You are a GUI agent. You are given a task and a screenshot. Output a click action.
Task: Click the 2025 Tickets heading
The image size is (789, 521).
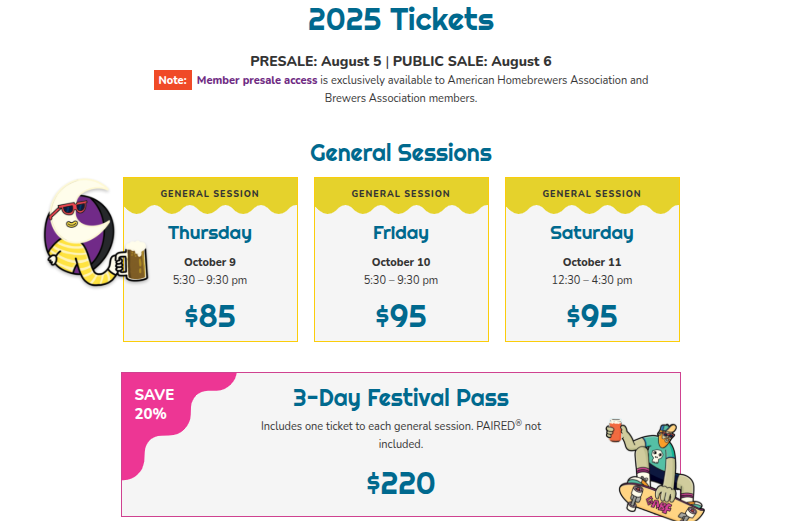coord(401,20)
